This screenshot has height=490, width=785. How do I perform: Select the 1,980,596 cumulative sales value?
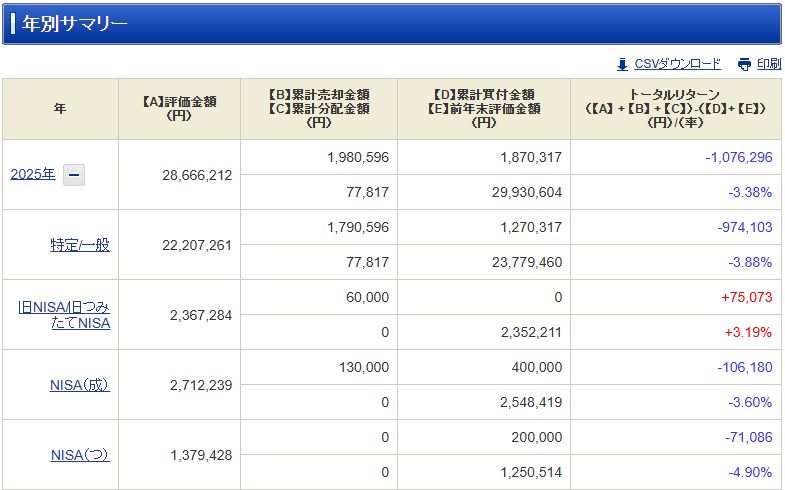(358, 157)
